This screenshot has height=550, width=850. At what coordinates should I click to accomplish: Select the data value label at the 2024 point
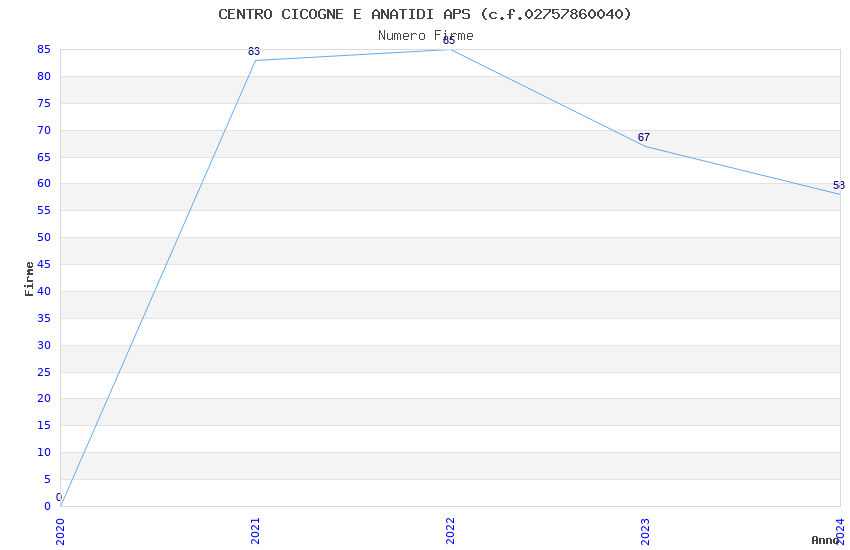click(x=839, y=186)
